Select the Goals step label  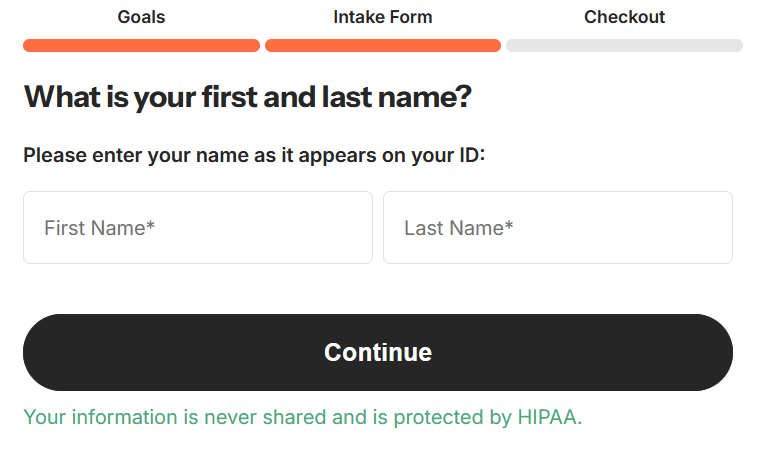(x=141, y=17)
